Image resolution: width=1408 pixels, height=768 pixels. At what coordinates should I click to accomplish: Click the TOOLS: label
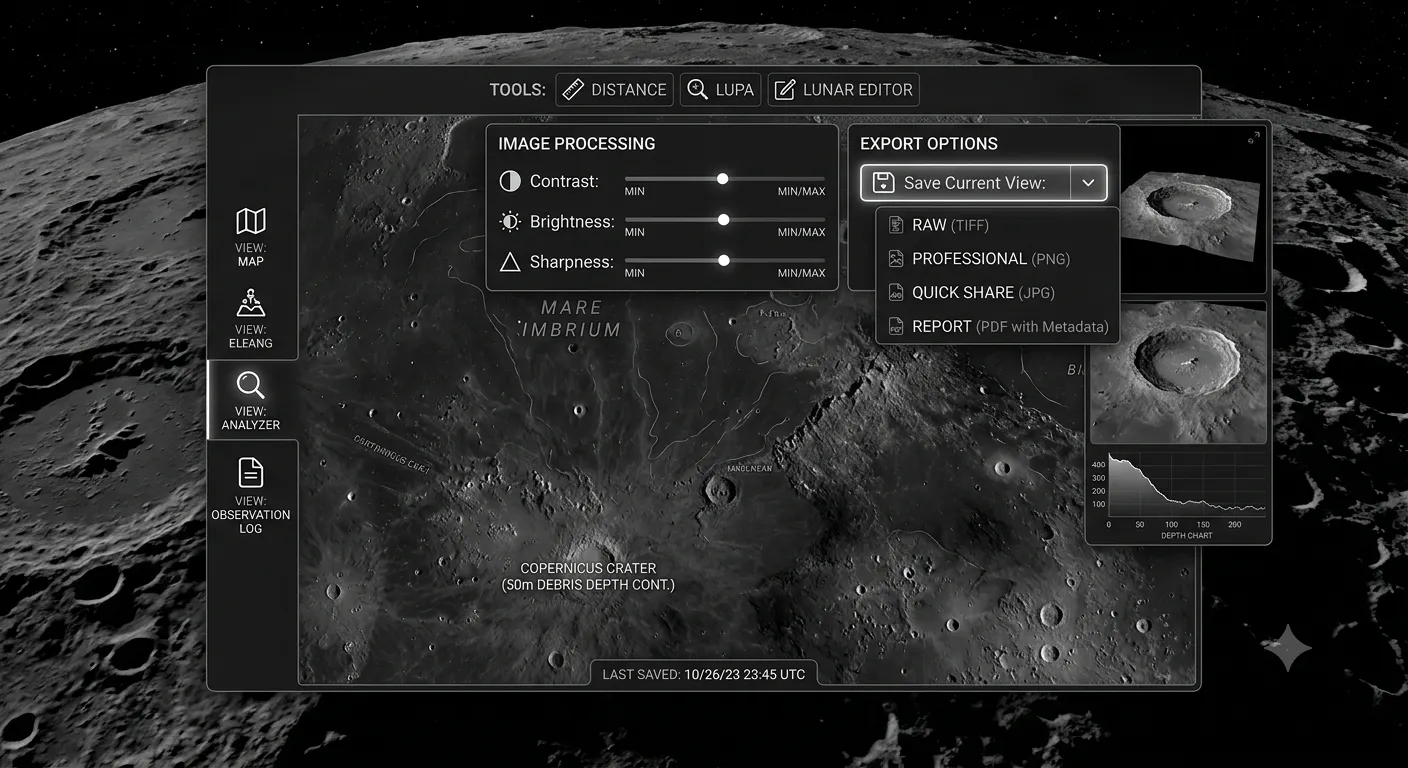click(518, 90)
